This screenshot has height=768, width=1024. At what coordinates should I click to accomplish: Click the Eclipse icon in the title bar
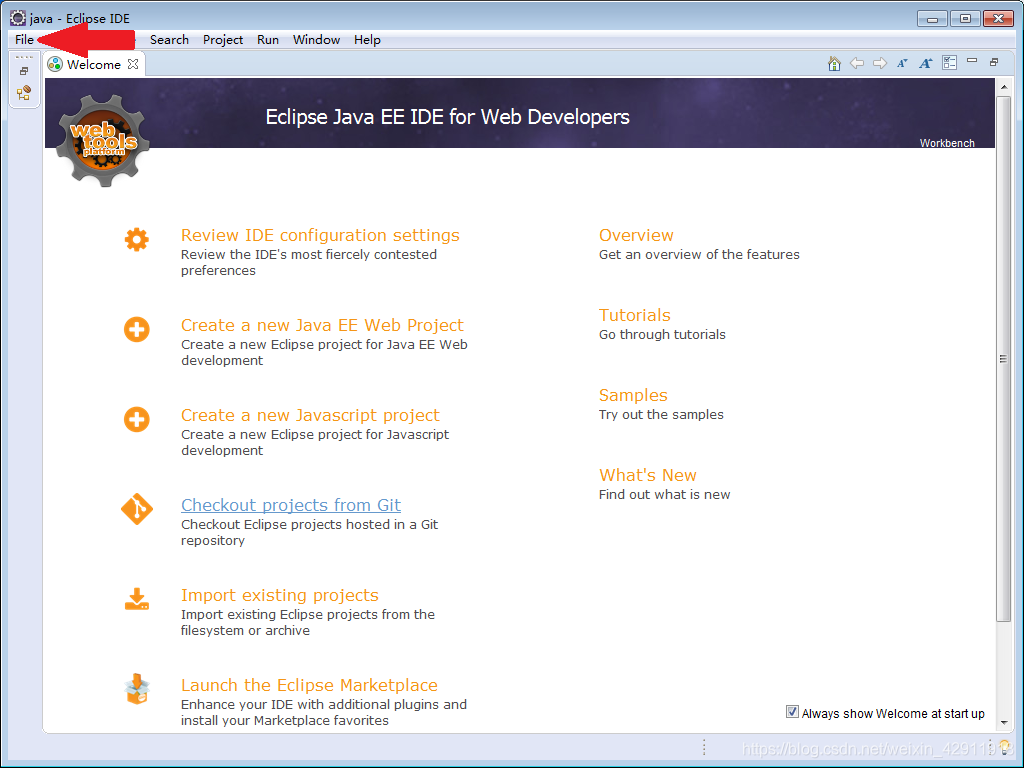click(18, 18)
